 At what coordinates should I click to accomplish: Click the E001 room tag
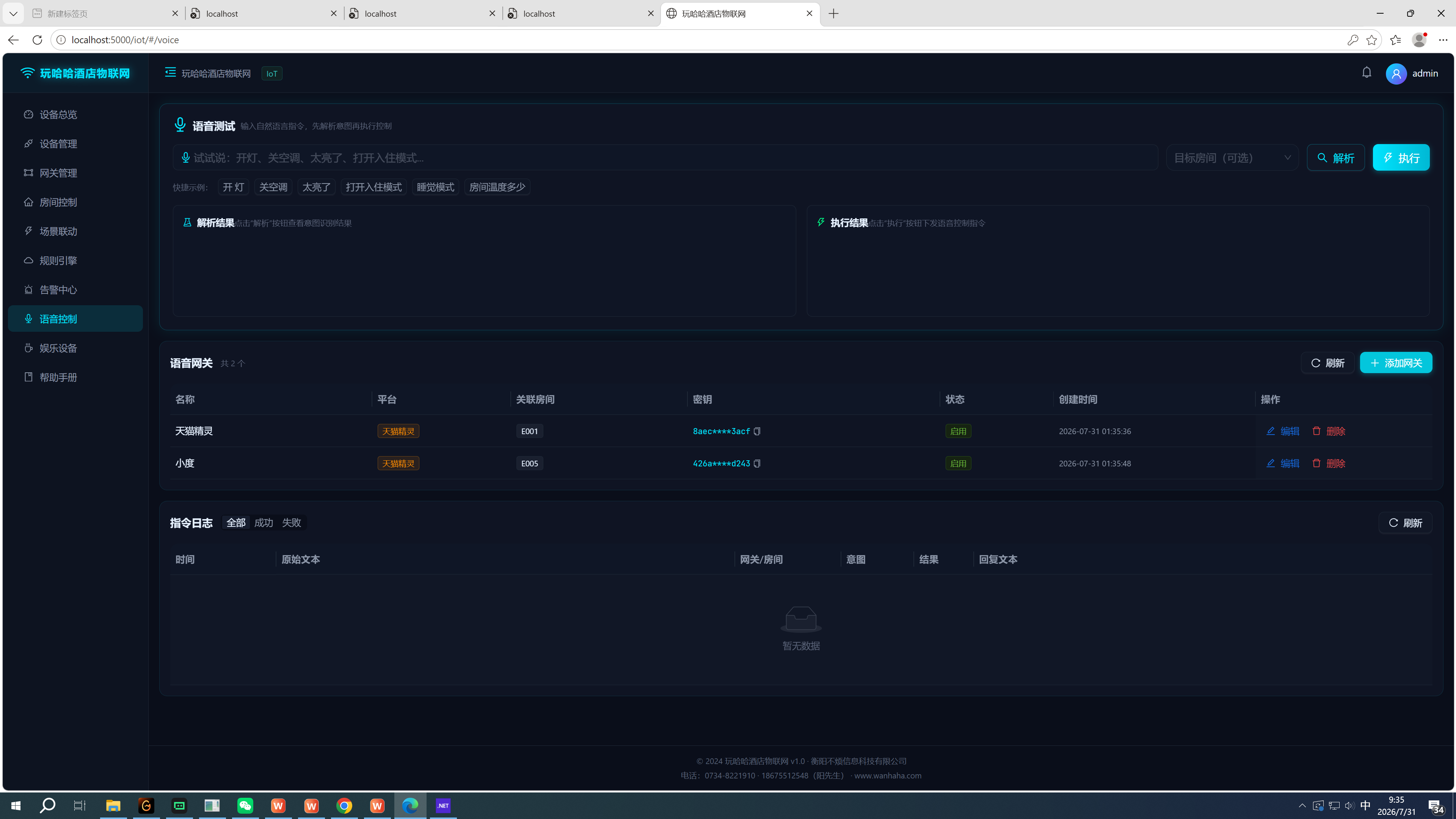pyautogui.click(x=530, y=431)
